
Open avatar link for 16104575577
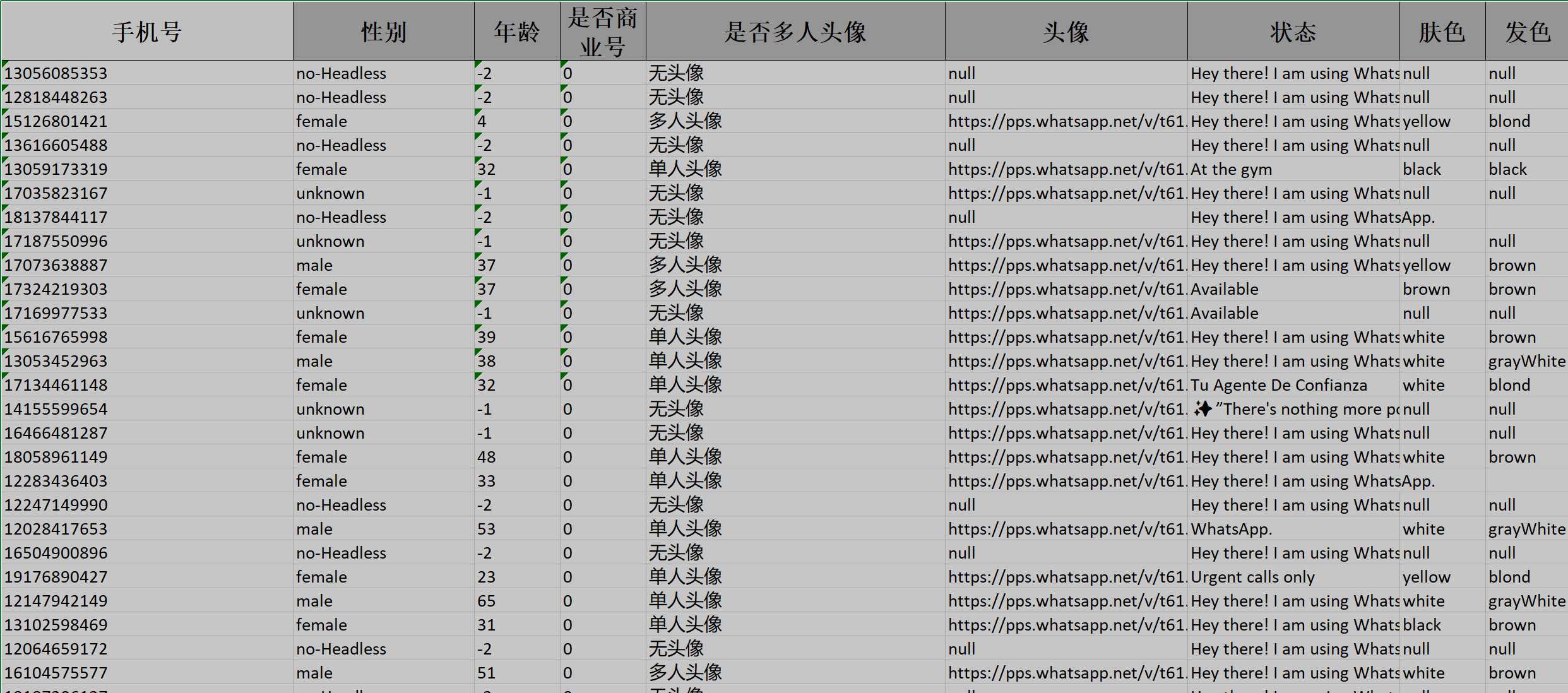(x=1066, y=673)
